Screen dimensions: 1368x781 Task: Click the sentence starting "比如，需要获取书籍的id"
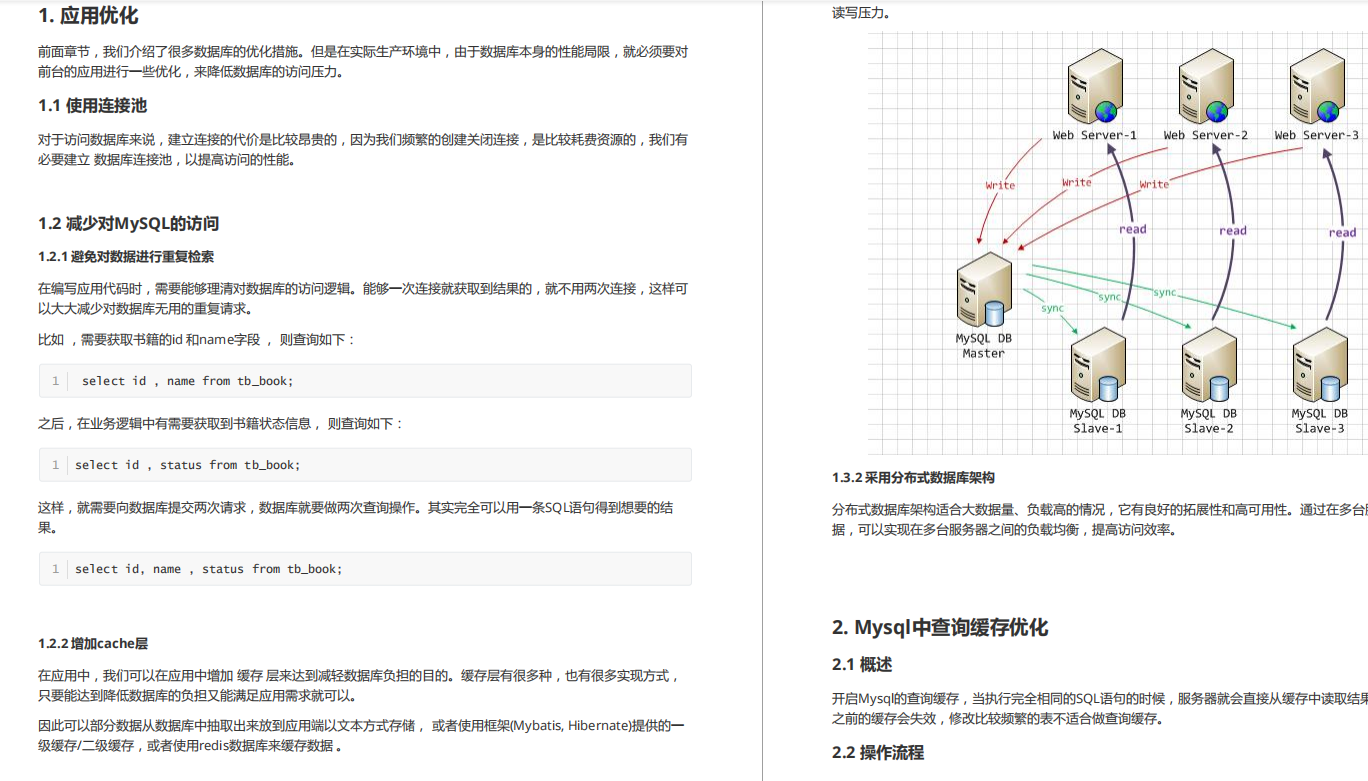197,340
